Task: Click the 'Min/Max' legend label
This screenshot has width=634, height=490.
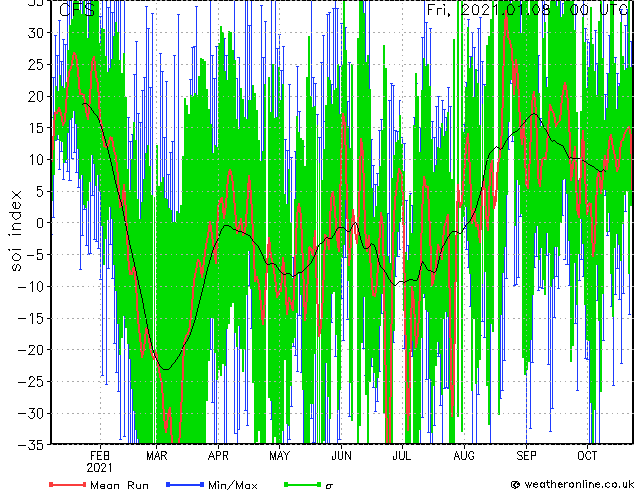Action: tap(233, 485)
